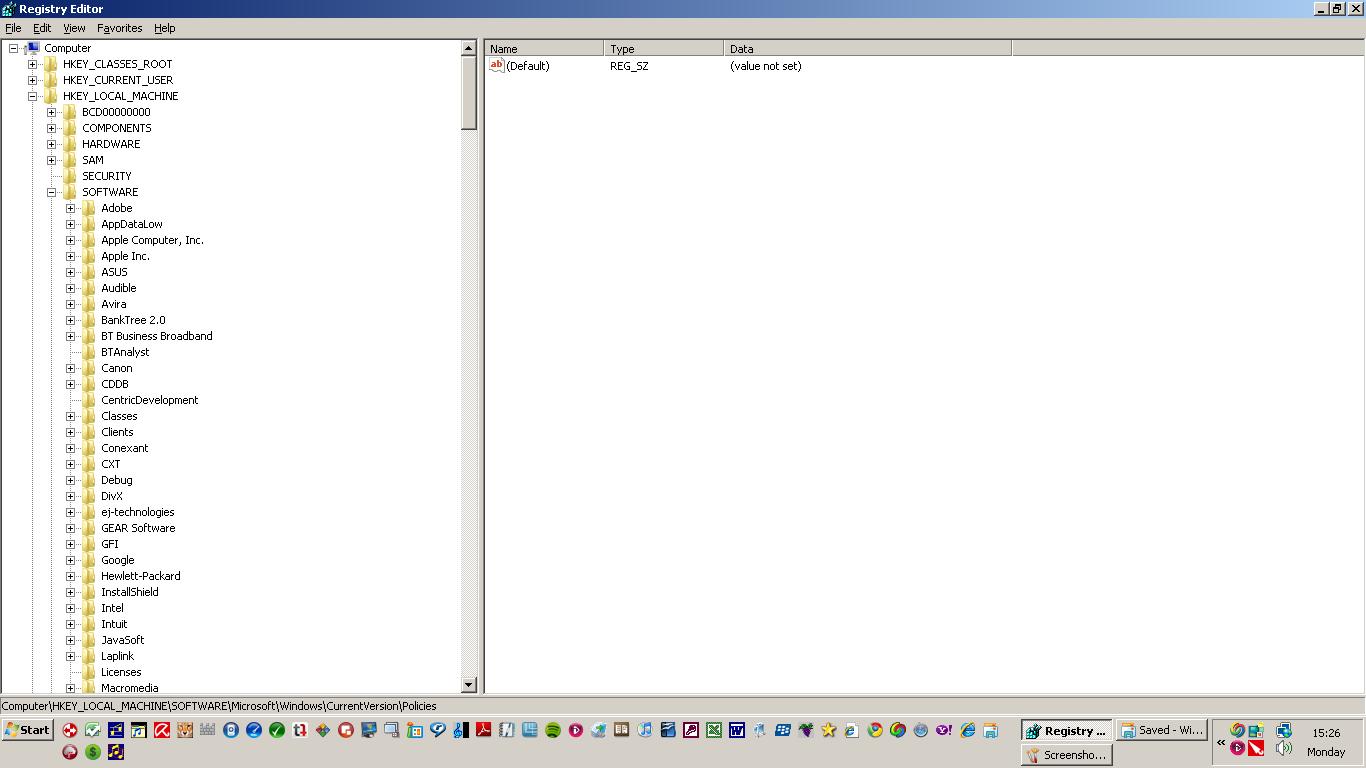Click the SAM folder icon
1366x768 pixels.
69,160
